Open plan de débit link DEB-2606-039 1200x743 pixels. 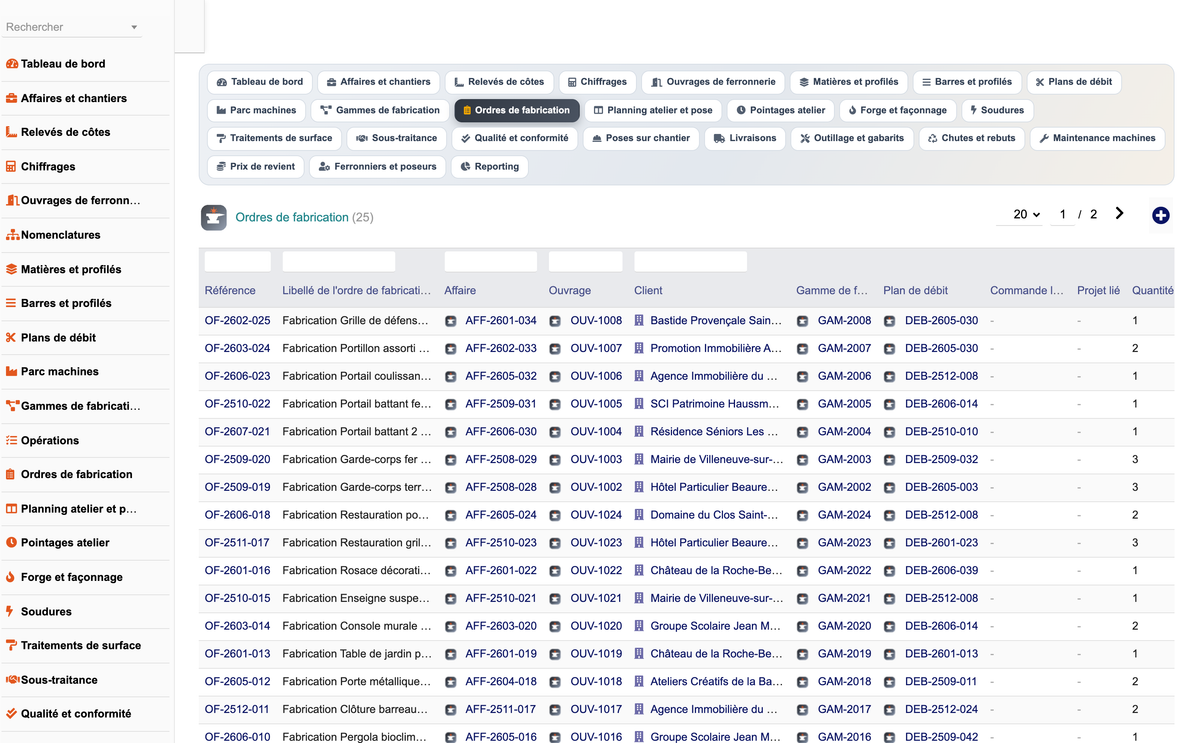[x=941, y=571]
